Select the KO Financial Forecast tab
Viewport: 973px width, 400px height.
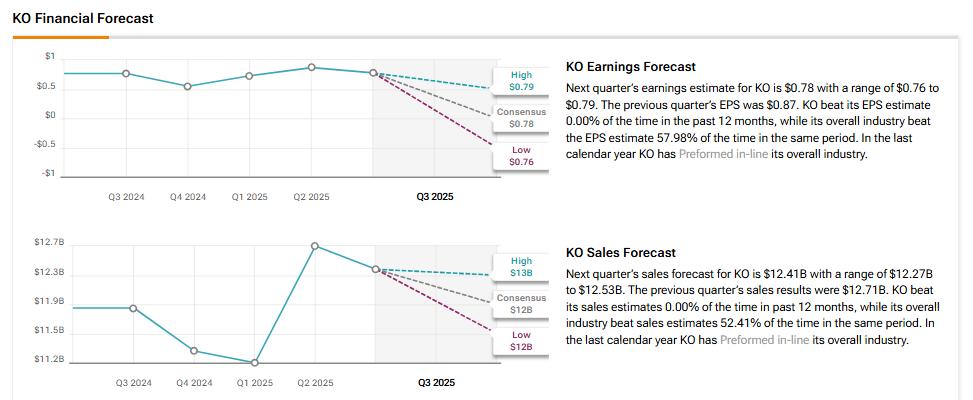pyautogui.click(x=82, y=18)
